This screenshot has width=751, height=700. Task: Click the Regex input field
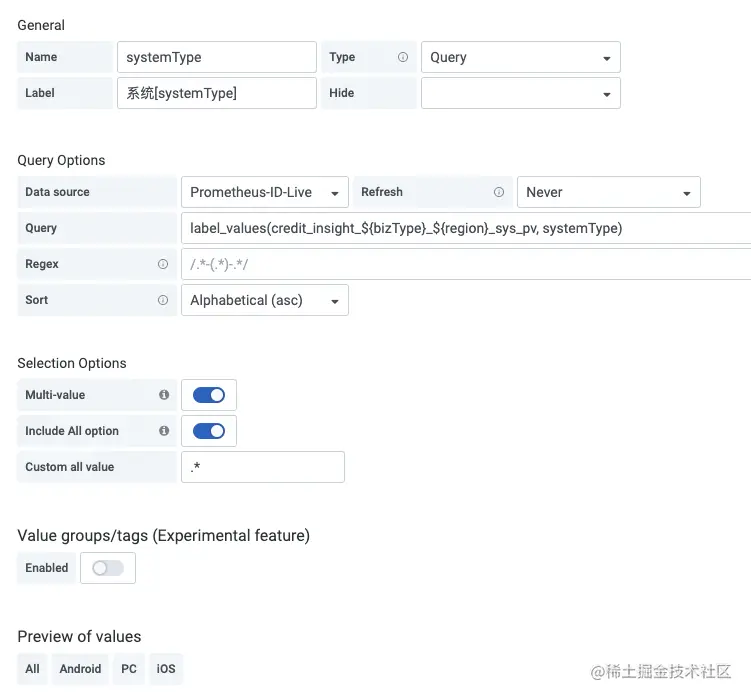pos(466,264)
